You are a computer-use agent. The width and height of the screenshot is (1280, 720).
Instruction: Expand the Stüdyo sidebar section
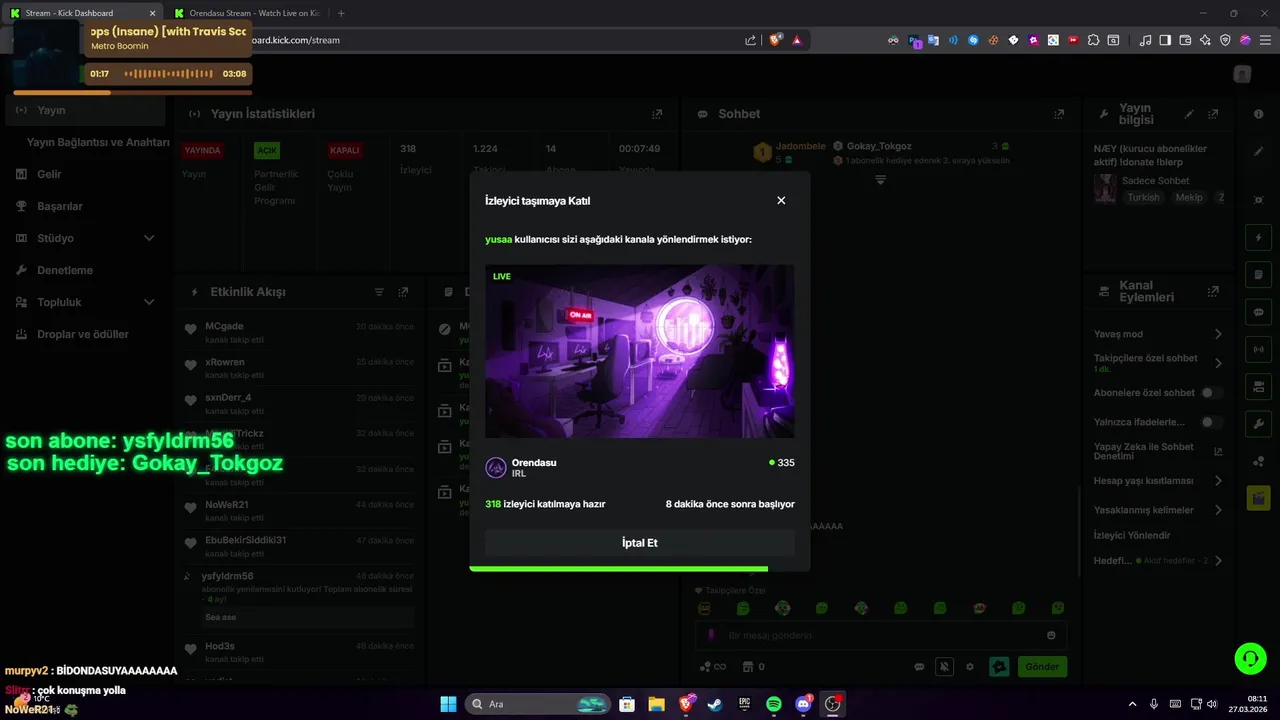[85, 238]
